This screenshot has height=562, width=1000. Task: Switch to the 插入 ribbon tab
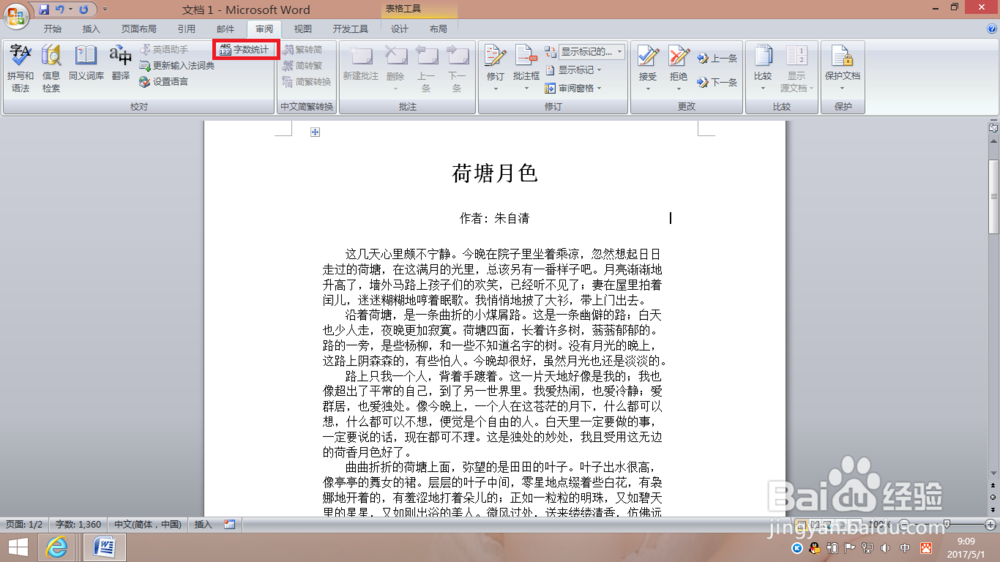click(91, 29)
